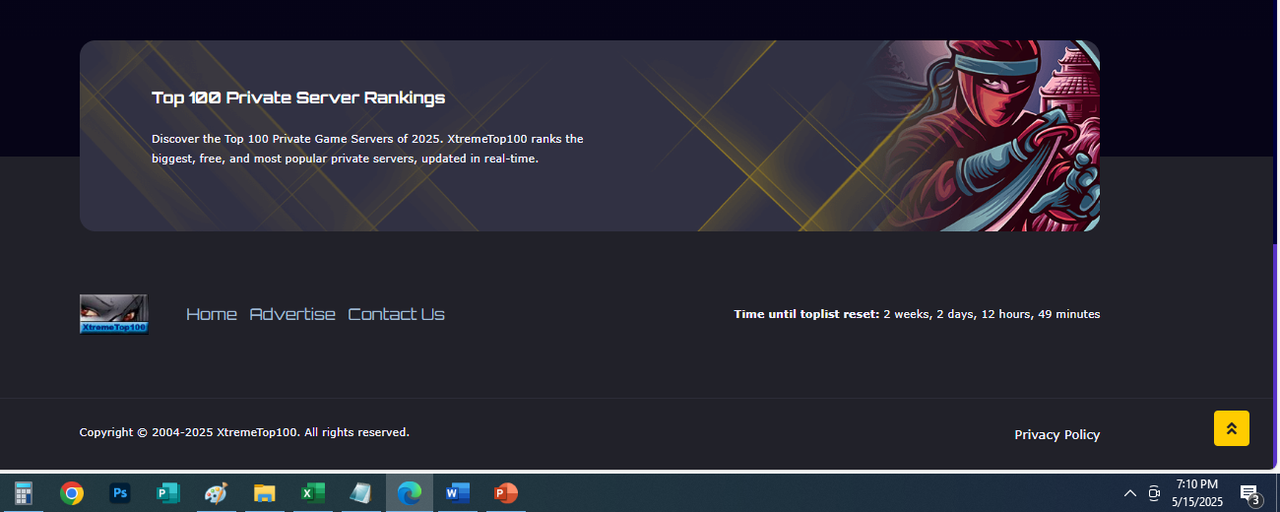Switch to Microsoft Edge in the taskbar
The image size is (1280, 512).
pyautogui.click(x=409, y=493)
